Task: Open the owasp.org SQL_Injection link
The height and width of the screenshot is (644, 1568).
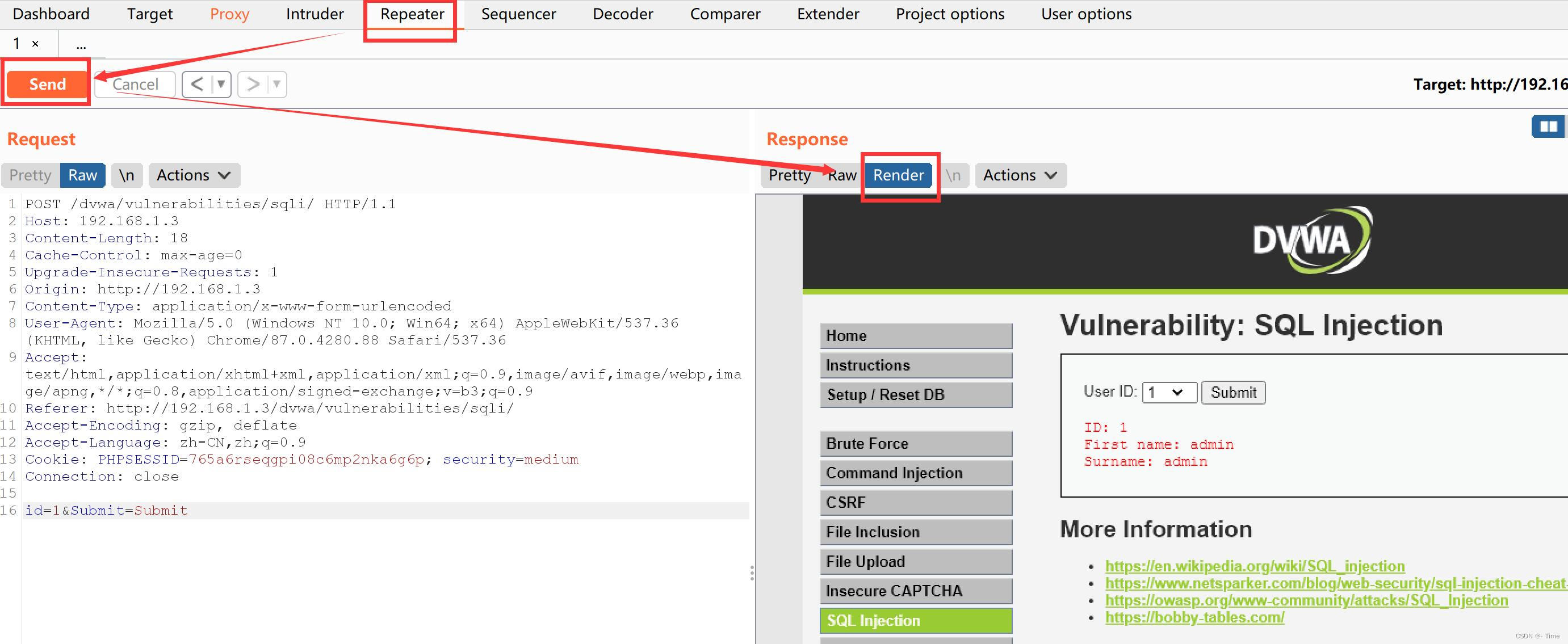Action: tap(1306, 600)
